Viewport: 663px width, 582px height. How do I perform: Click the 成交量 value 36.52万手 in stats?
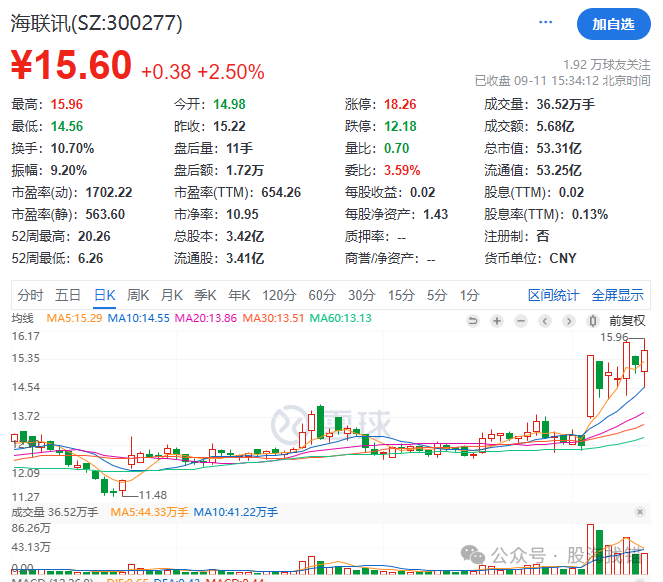[x=566, y=104]
